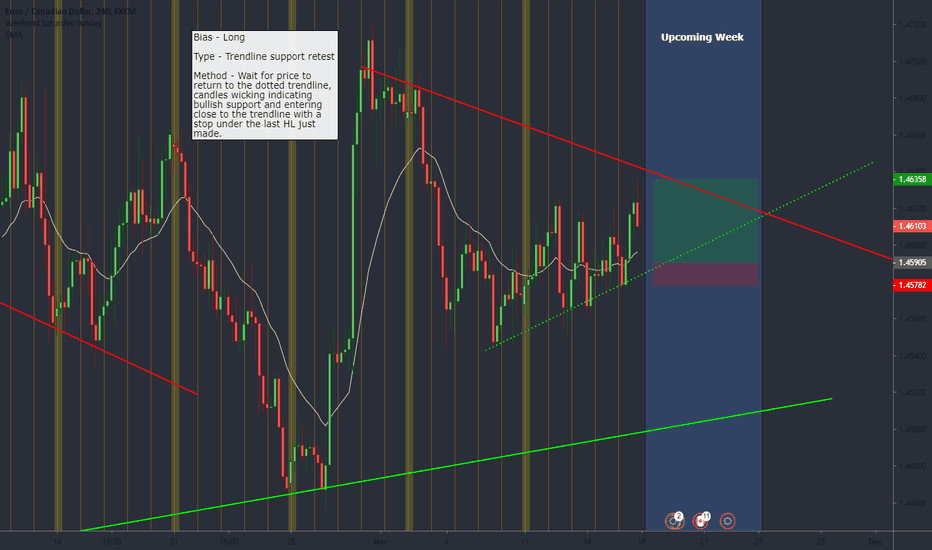Screen dimensions: 932x550
Task: Click the rightmost event icon without a badge
Action: 728,520
